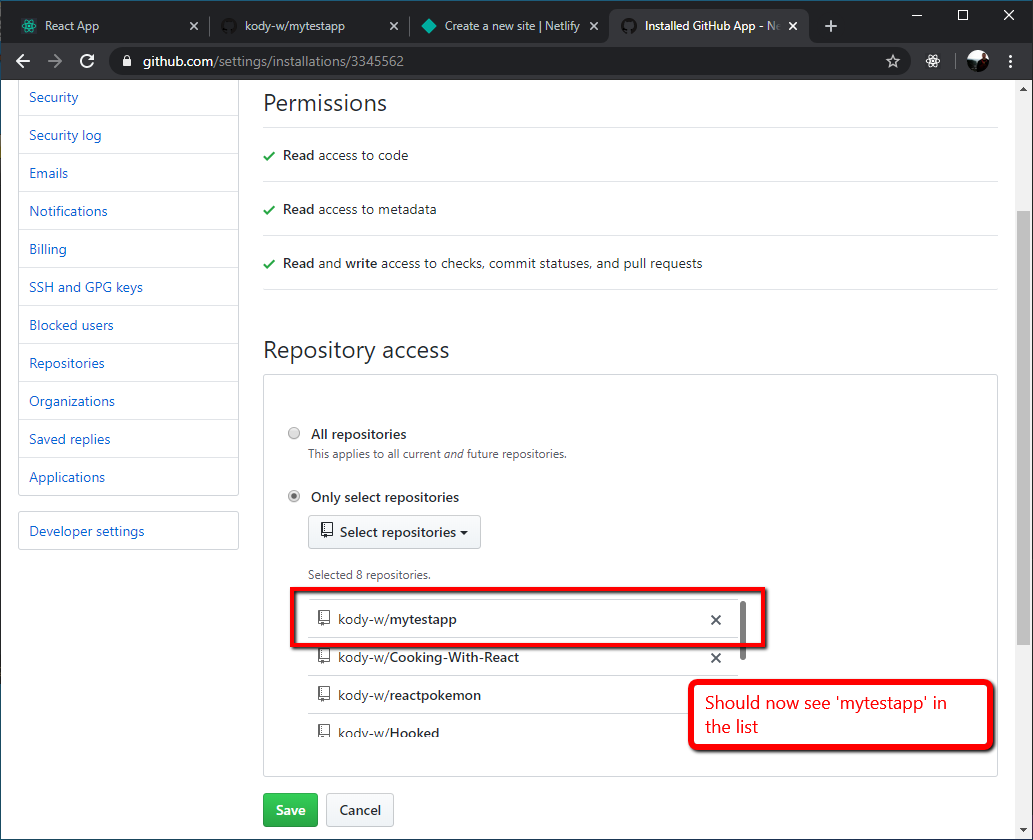1033x840 pixels.
Task: Click the address bar URL
Action: (x=273, y=61)
